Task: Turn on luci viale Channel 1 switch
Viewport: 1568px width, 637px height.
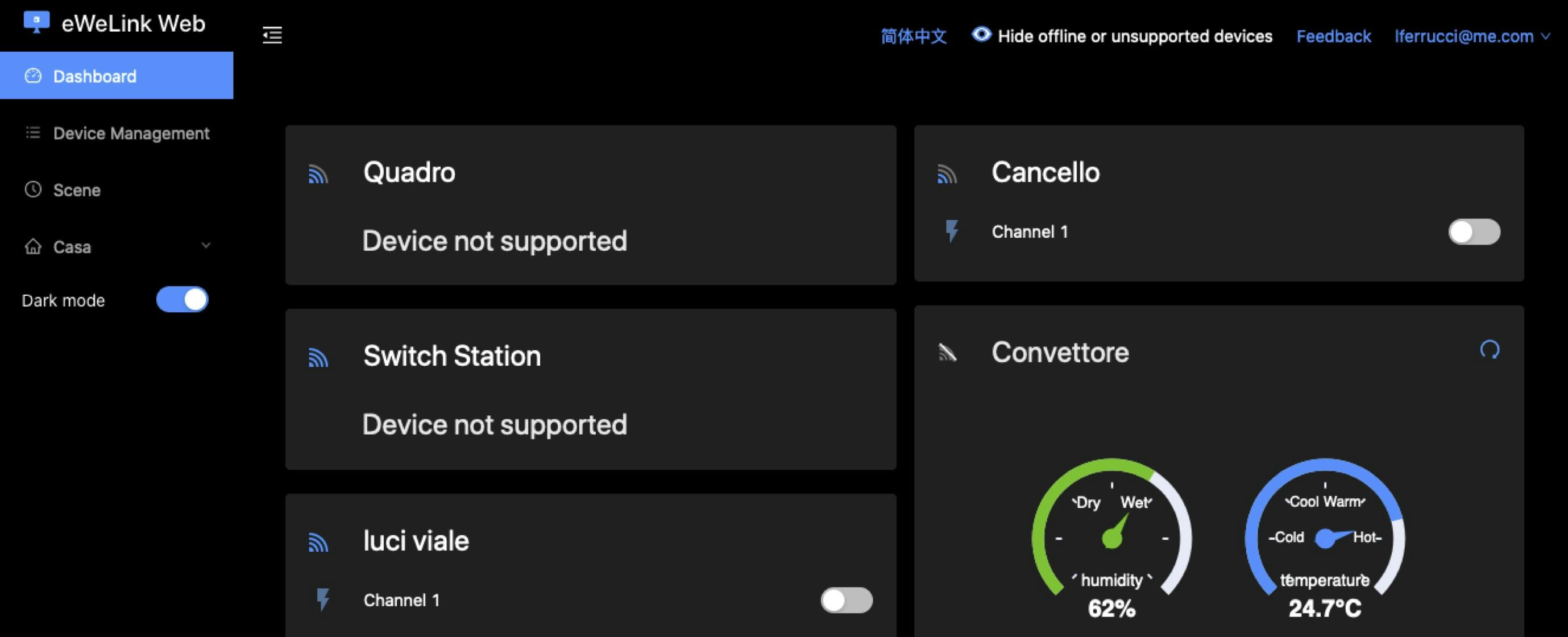Action: (x=846, y=601)
